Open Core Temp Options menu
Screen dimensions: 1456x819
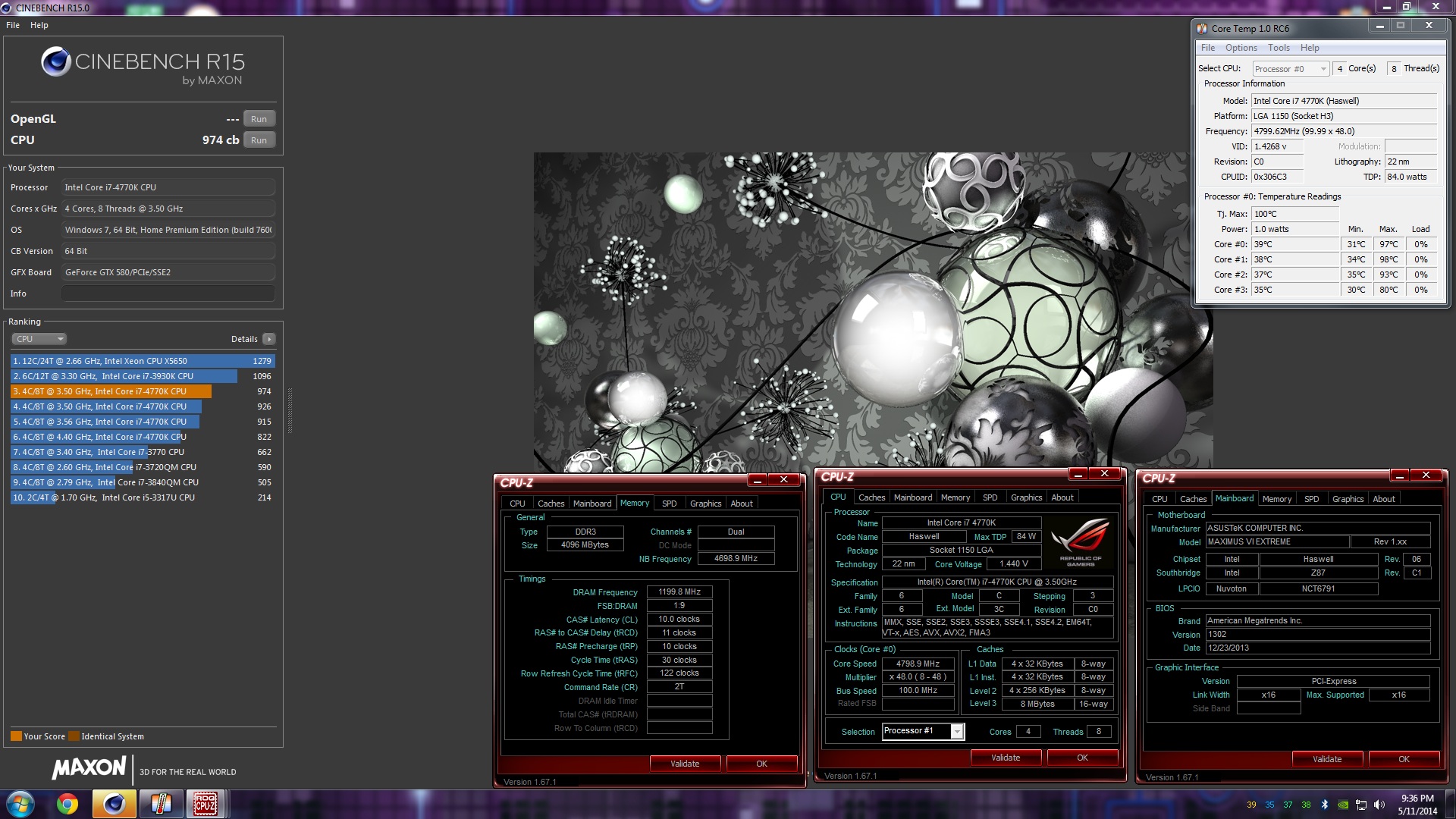point(1241,48)
